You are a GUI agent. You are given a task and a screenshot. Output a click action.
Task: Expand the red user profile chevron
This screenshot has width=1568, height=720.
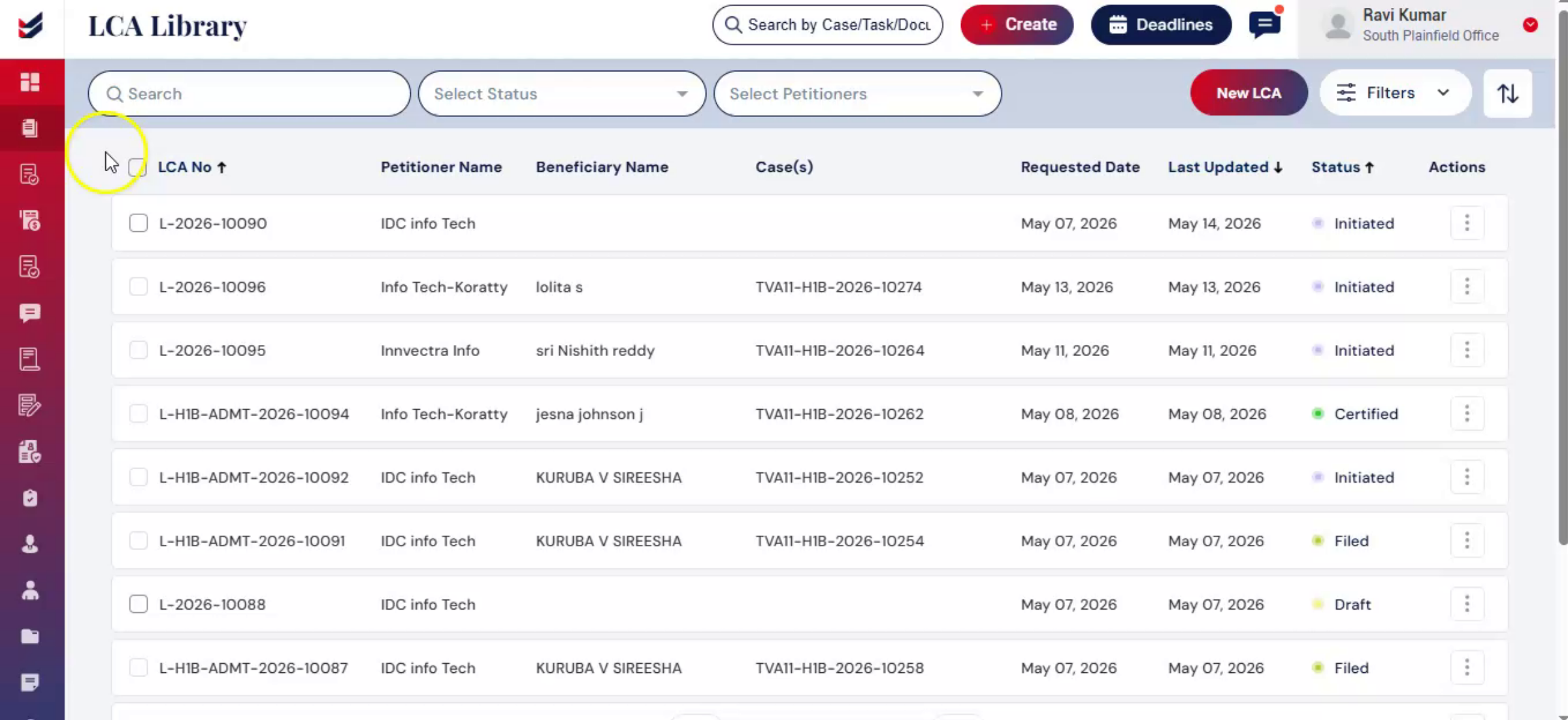pyautogui.click(x=1530, y=25)
